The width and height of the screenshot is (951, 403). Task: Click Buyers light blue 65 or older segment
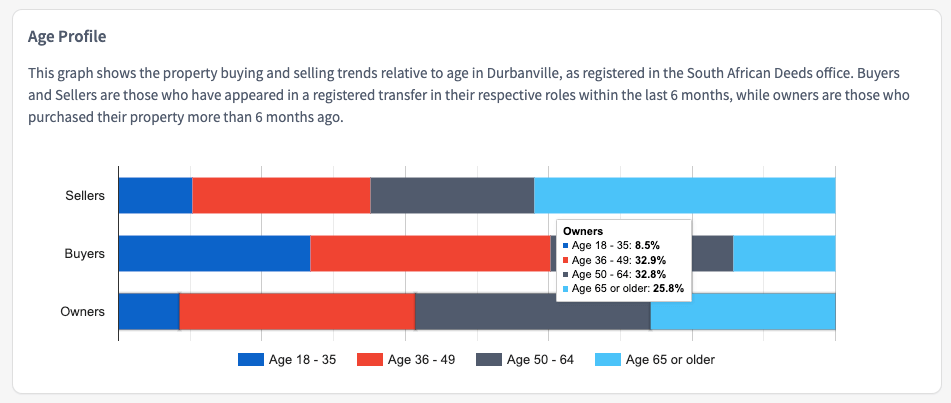click(784, 253)
